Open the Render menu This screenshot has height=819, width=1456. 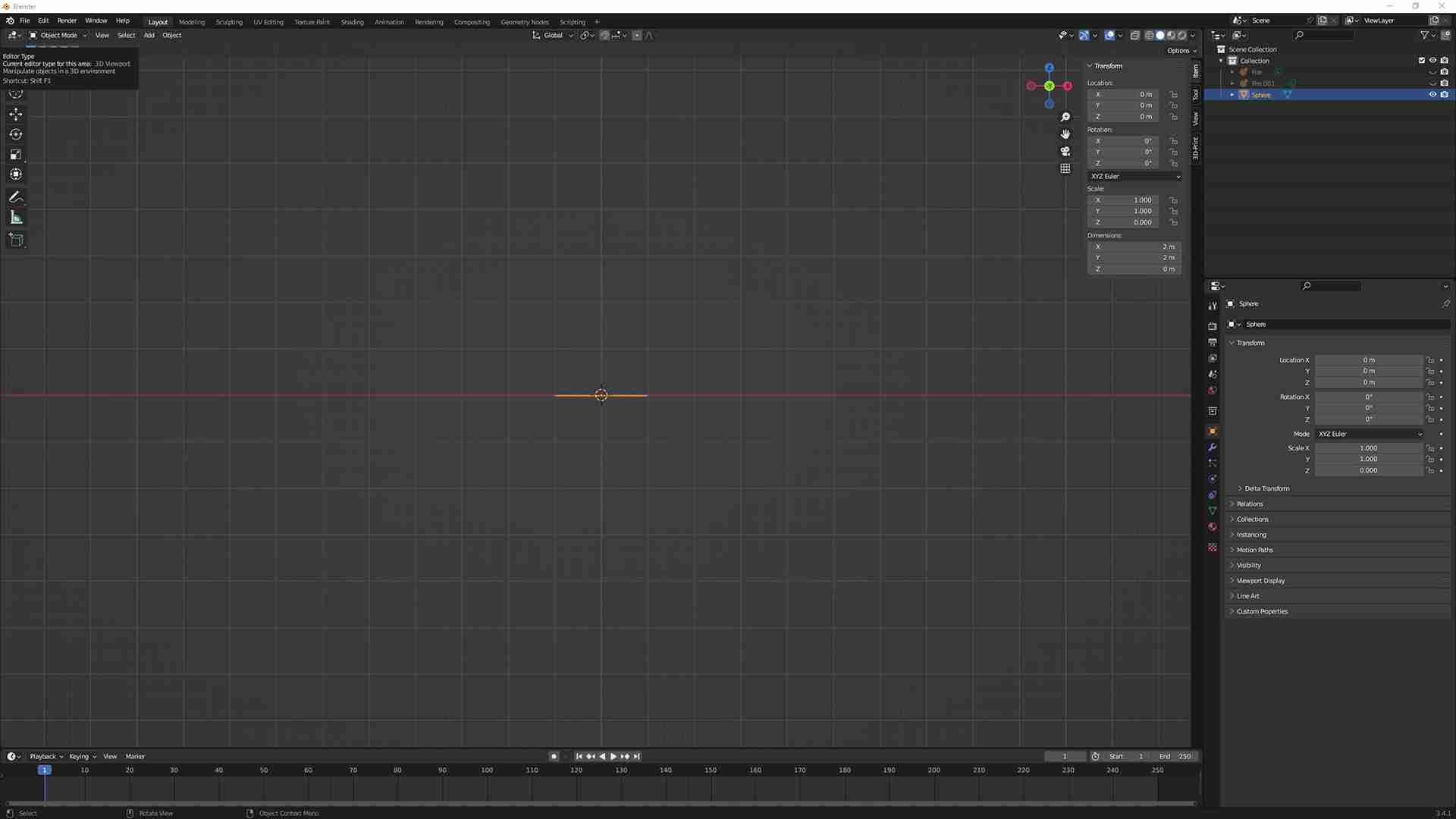67,20
